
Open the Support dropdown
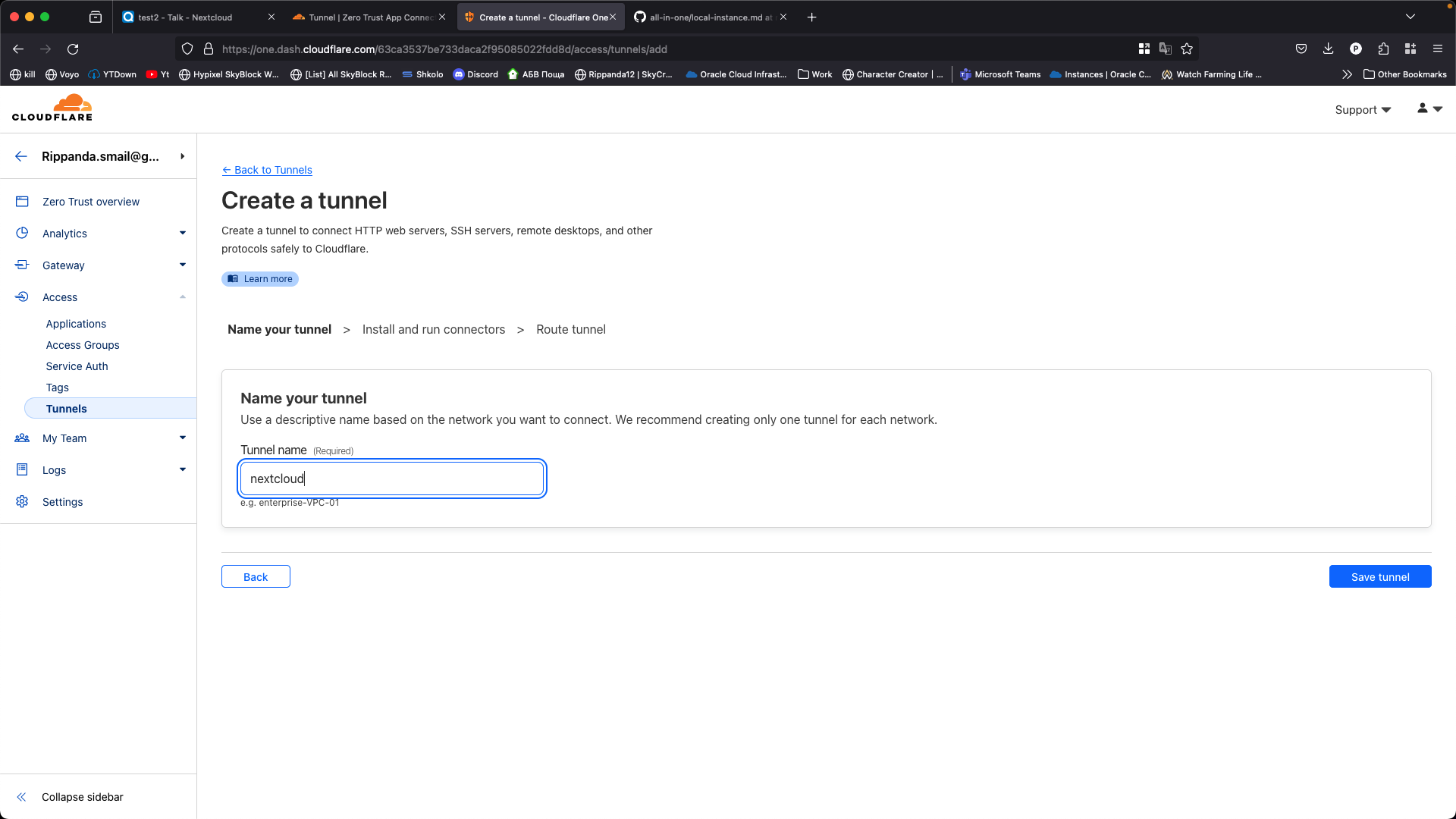click(x=1363, y=110)
